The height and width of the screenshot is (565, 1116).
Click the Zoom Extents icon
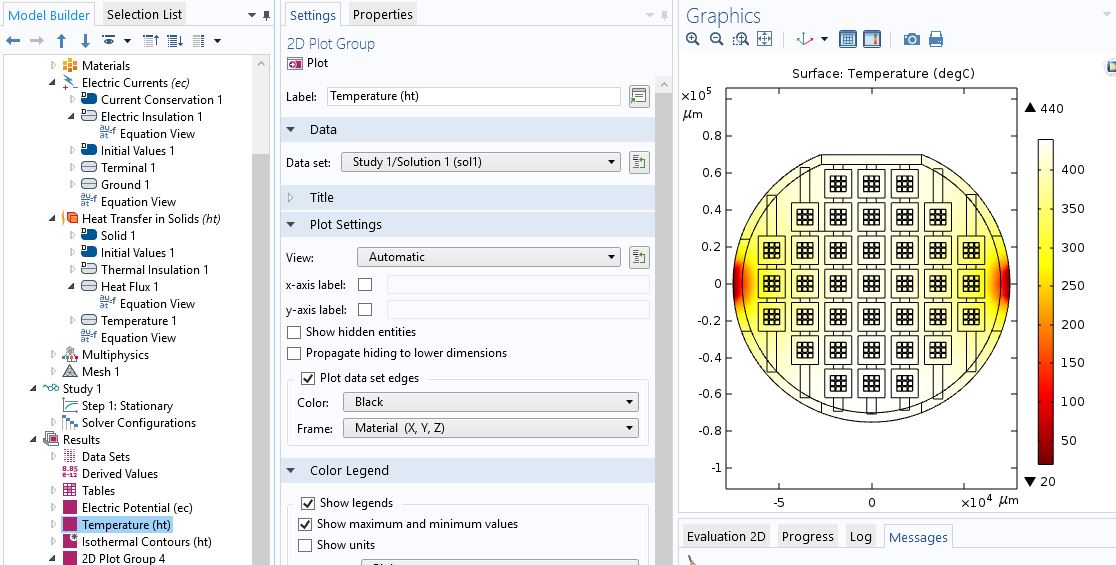(764, 39)
